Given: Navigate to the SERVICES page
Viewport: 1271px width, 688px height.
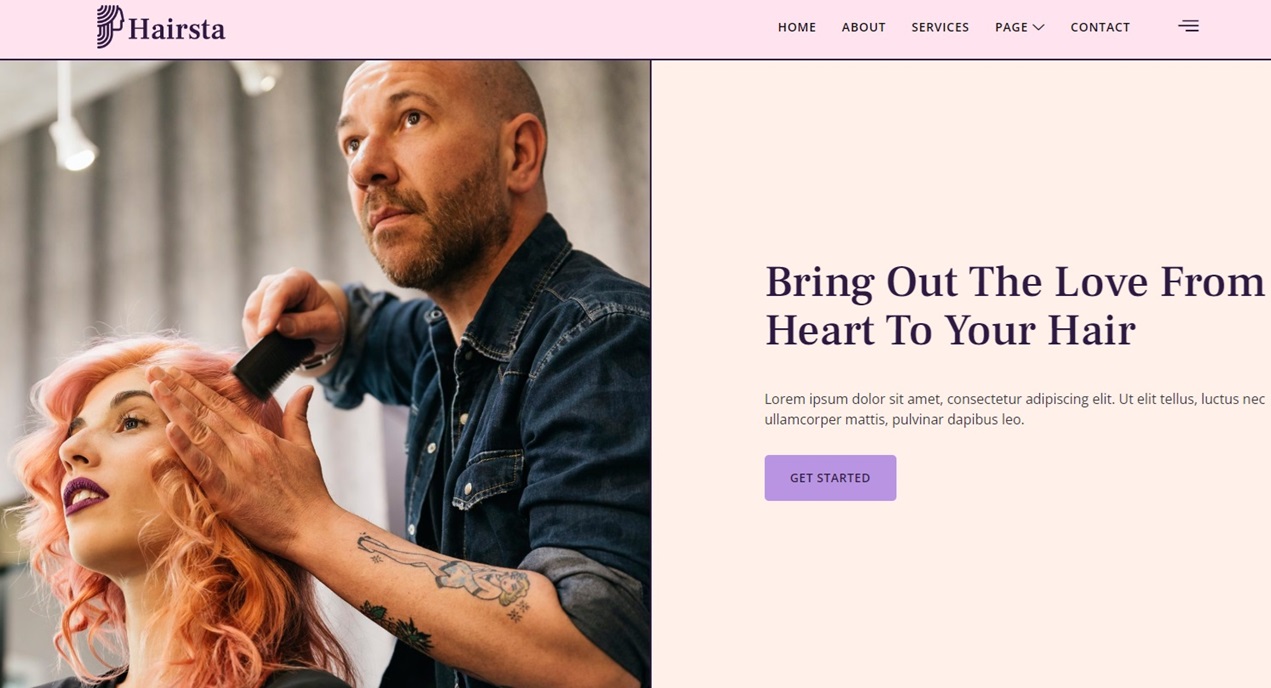Looking at the screenshot, I should pyautogui.click(x=940, y=27).
